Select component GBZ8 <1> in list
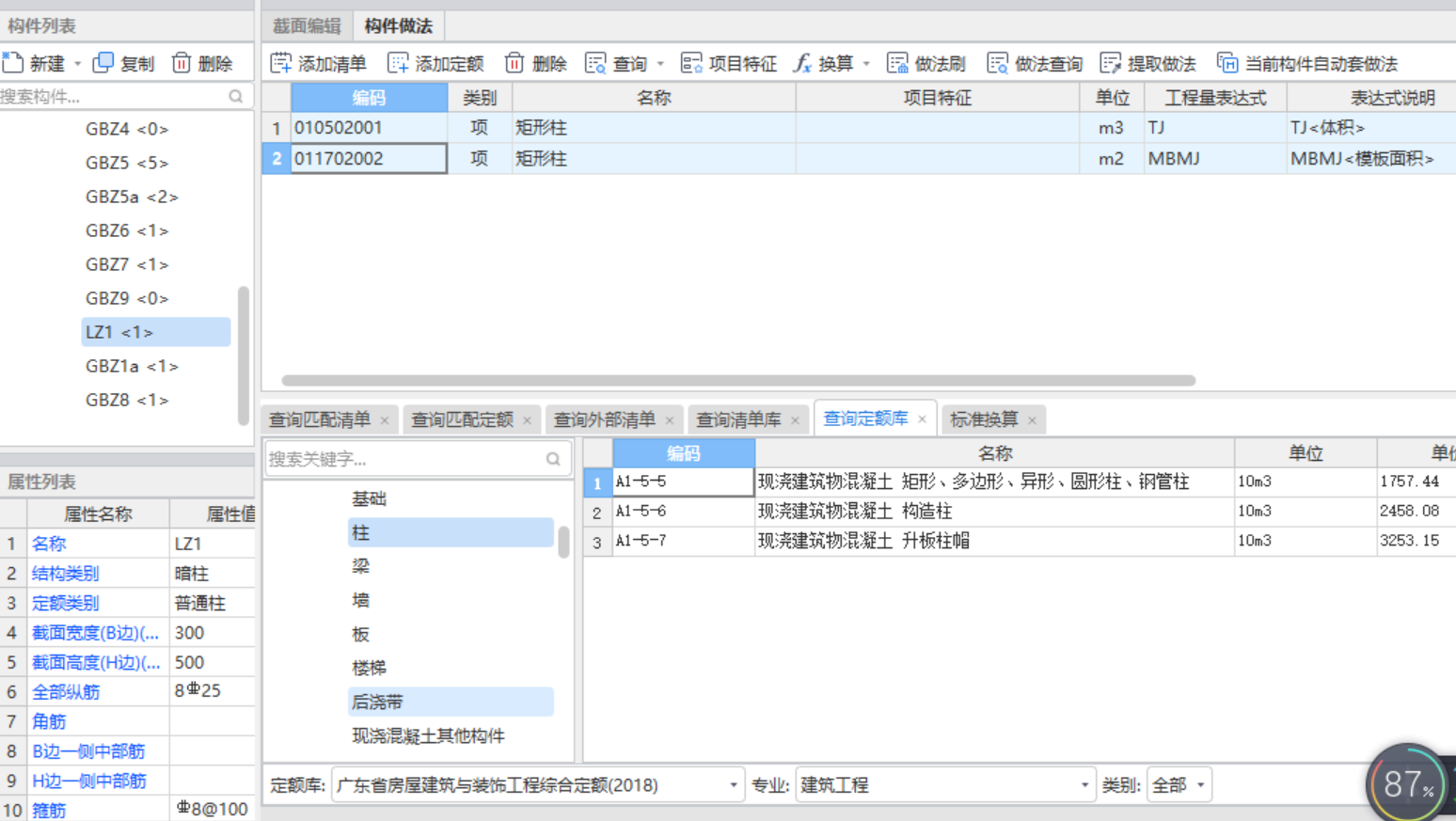Viewport: 1456px width, 821px height. pos(127,400)
